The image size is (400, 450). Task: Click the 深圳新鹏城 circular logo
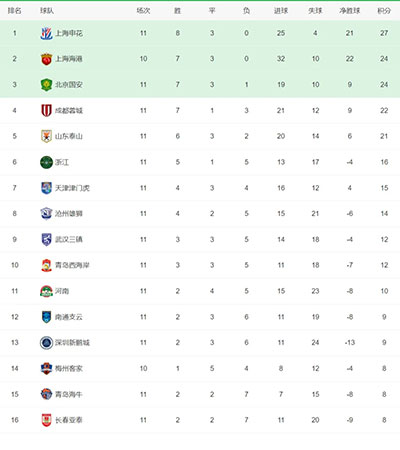point(46,343)
